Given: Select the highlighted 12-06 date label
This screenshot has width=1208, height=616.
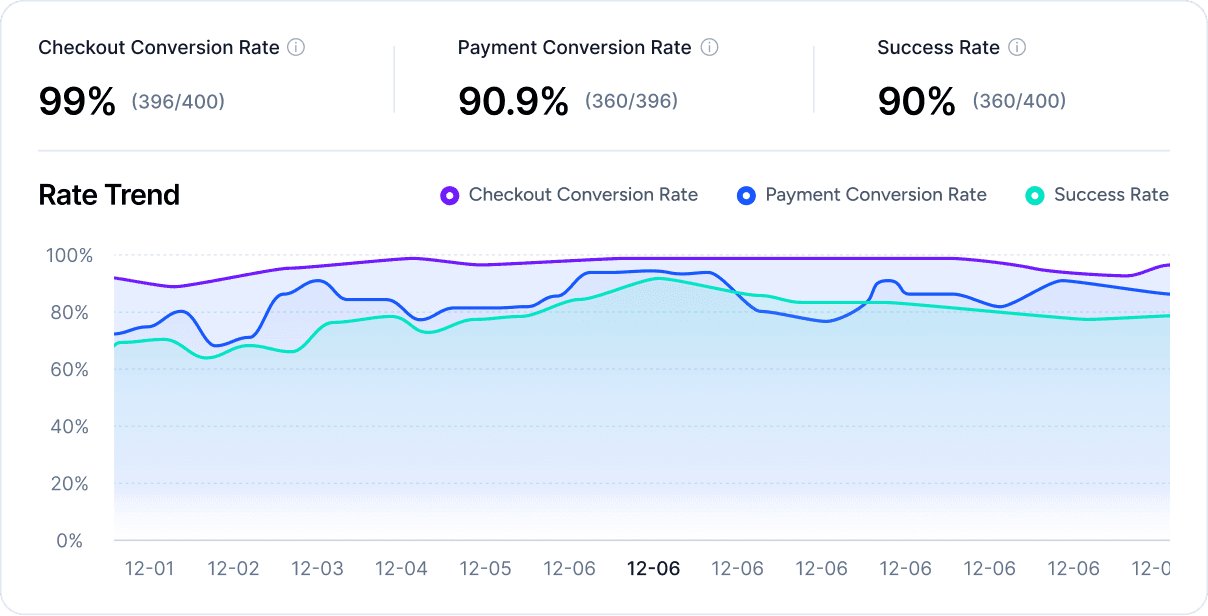Looking at the screenshot, I should (653, 568).
